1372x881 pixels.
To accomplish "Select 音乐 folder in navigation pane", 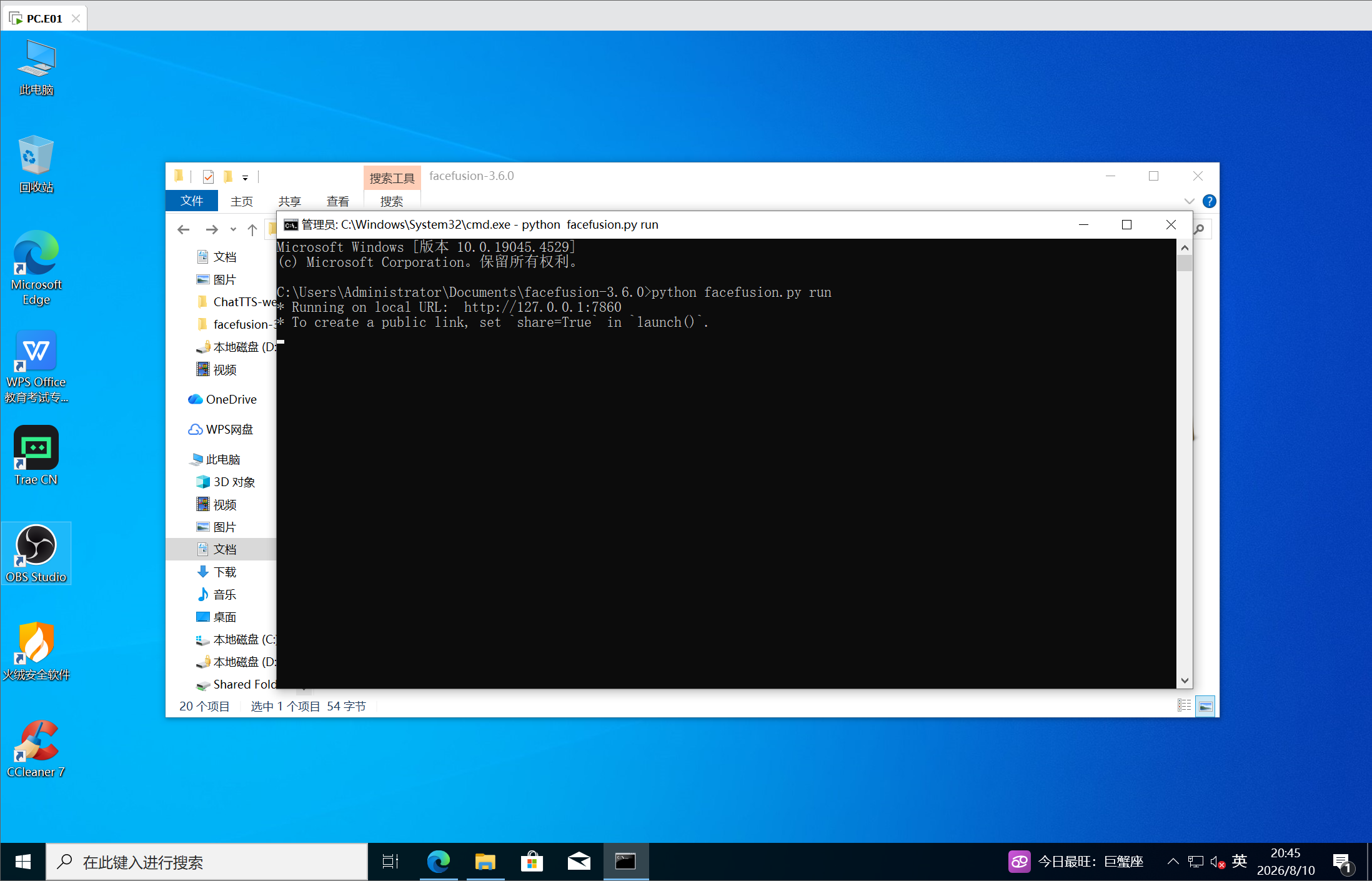I will click(x=217, y=594).
